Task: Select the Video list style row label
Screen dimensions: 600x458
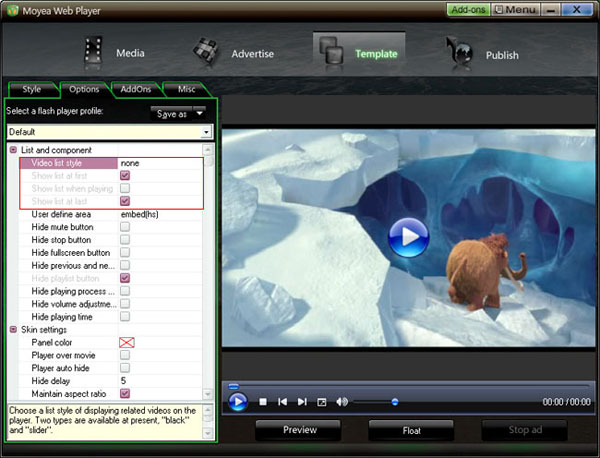Action: click(x=57, y=163)
